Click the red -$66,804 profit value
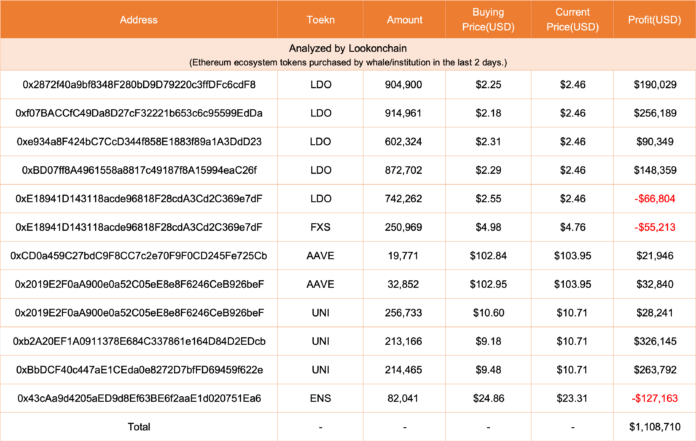Viewport: 696px width, 441px height. coord(655,199)
